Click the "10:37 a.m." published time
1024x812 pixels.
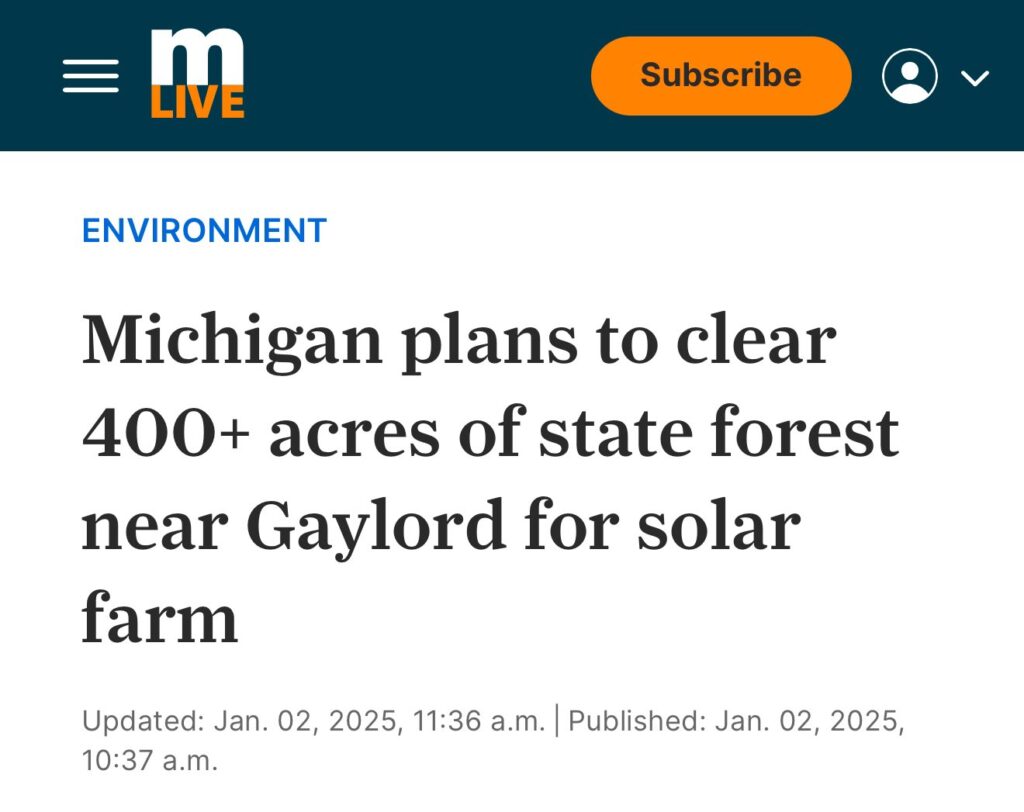[x=150, y=761]
